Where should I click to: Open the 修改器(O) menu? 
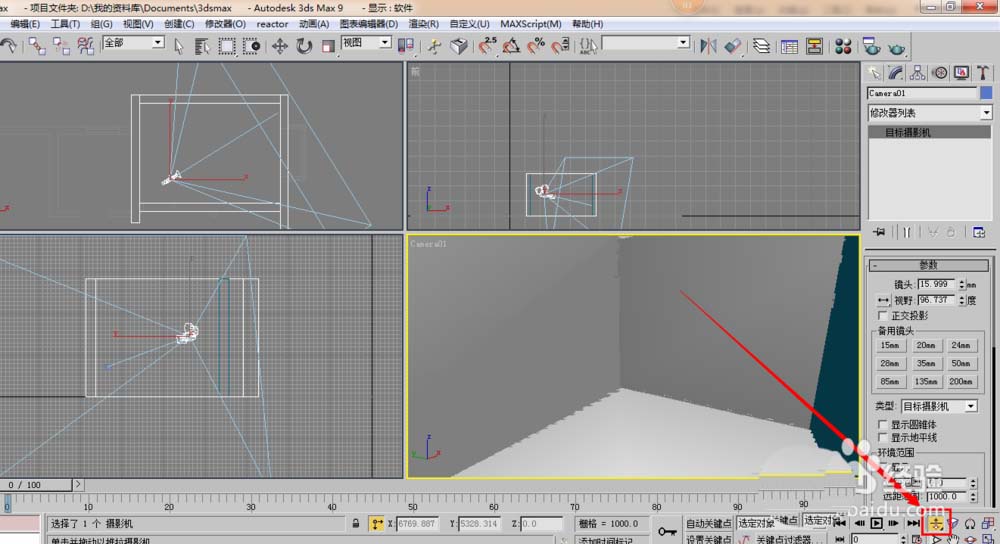pos(225,23)
